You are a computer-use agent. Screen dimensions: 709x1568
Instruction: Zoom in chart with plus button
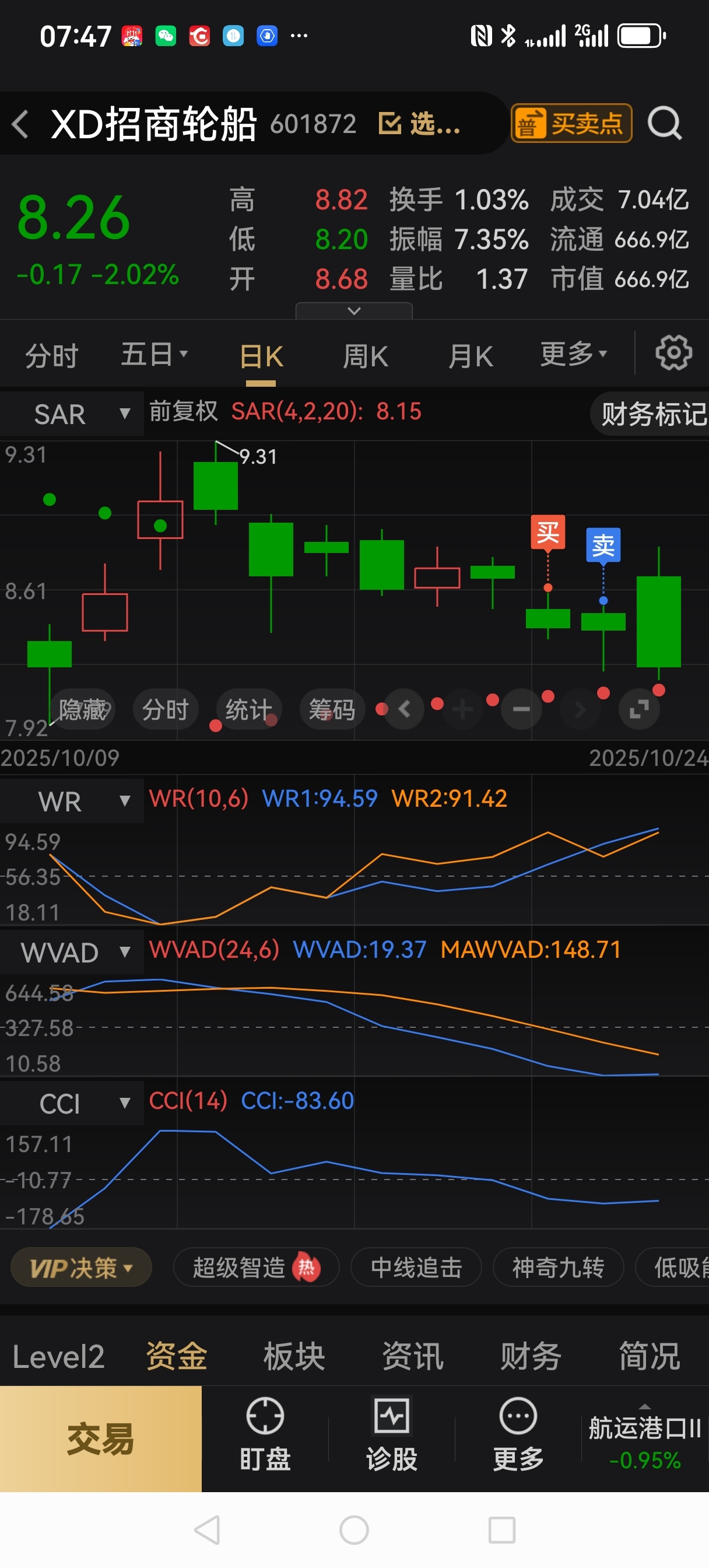tap(462, 709)
